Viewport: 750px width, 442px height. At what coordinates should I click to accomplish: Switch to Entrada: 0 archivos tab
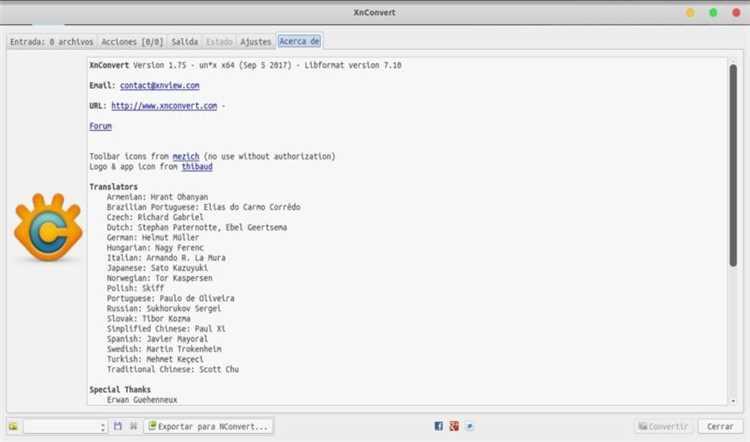point(52,42)
